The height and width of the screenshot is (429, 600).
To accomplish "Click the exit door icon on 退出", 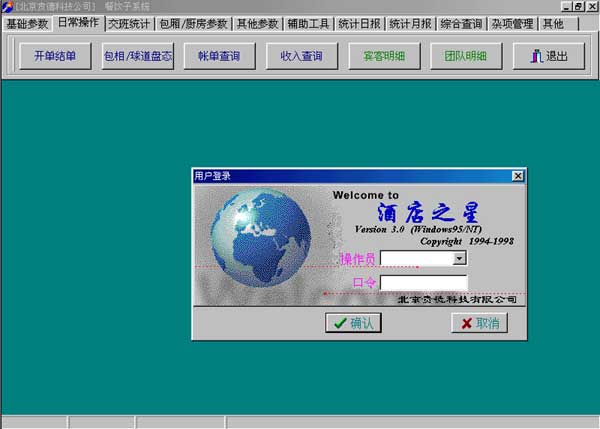I will click(536, 56).
